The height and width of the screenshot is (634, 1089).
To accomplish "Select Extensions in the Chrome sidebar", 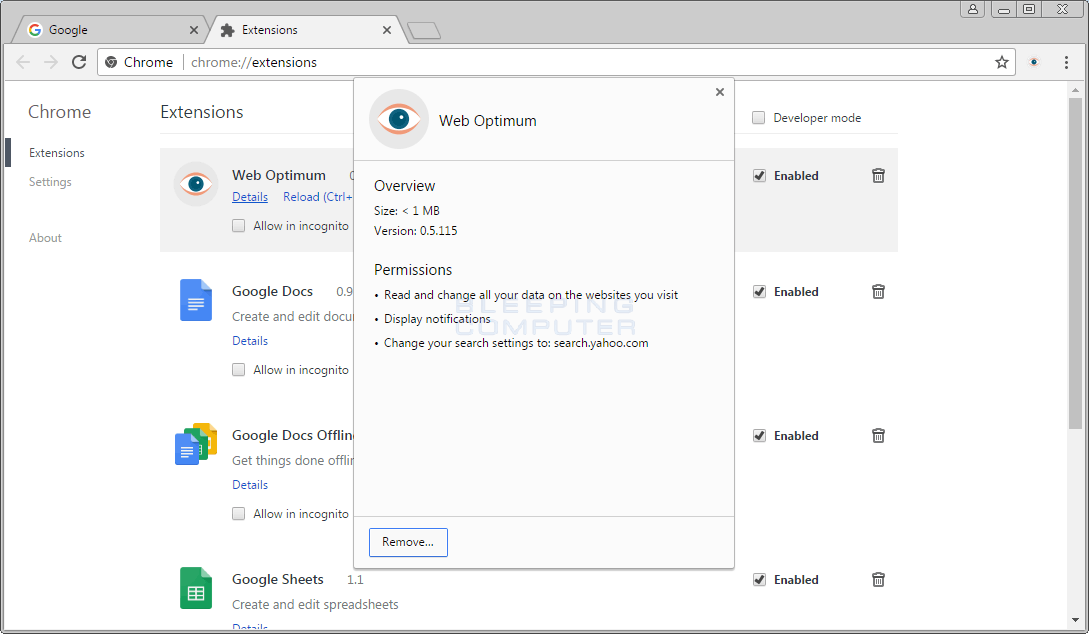I will pyautogui.click(x=57, y=153).
